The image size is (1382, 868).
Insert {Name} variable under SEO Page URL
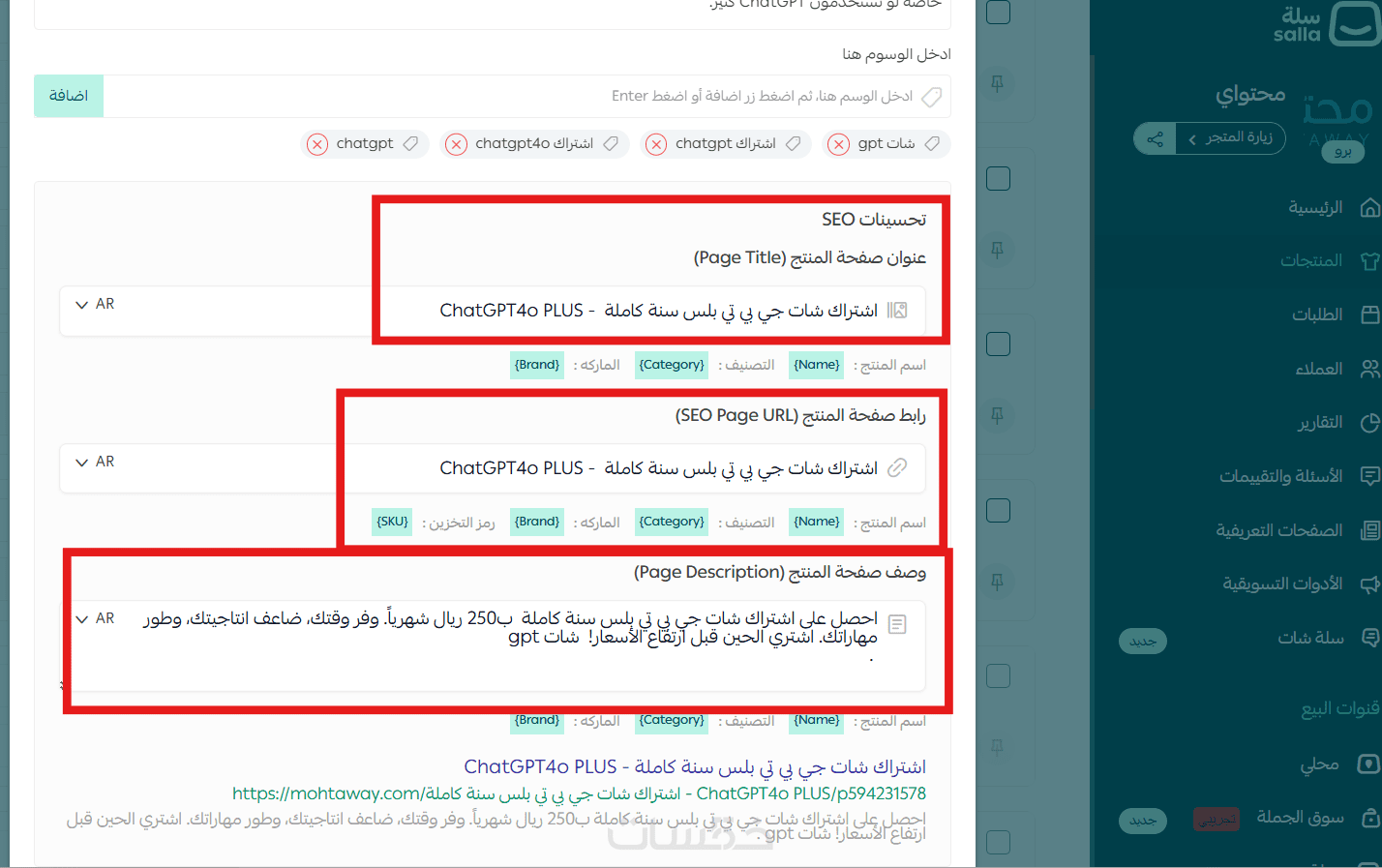pos(817,522)
